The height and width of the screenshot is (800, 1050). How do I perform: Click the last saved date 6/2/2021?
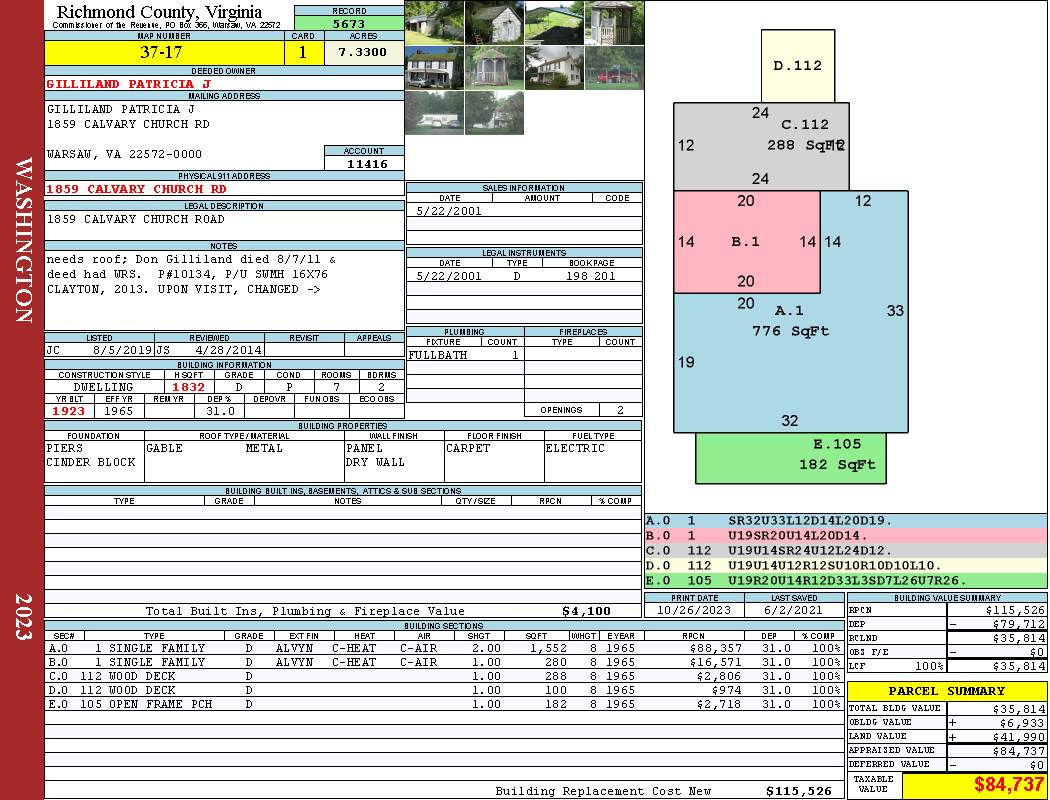(794, 610)
